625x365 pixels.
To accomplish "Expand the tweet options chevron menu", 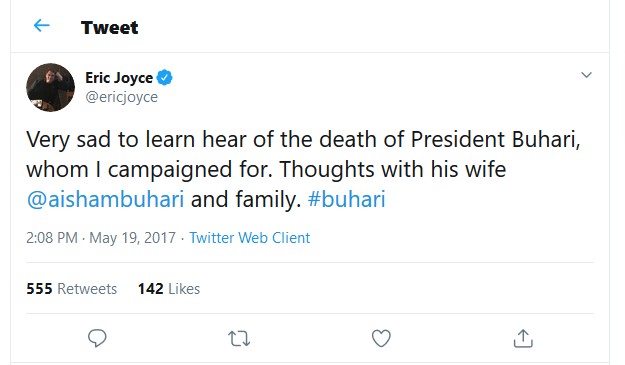I will click(586, 75).
